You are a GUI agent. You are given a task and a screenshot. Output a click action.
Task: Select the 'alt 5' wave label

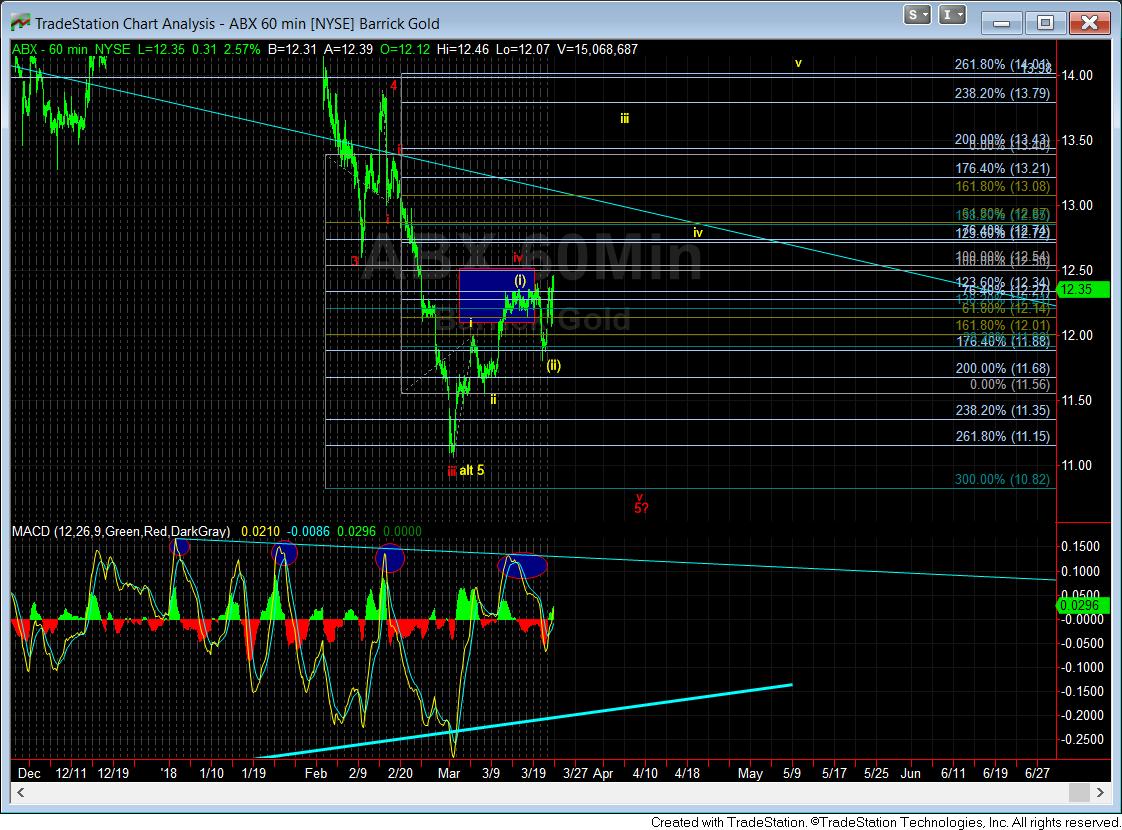pyautogui.click(x=472, y=470)
